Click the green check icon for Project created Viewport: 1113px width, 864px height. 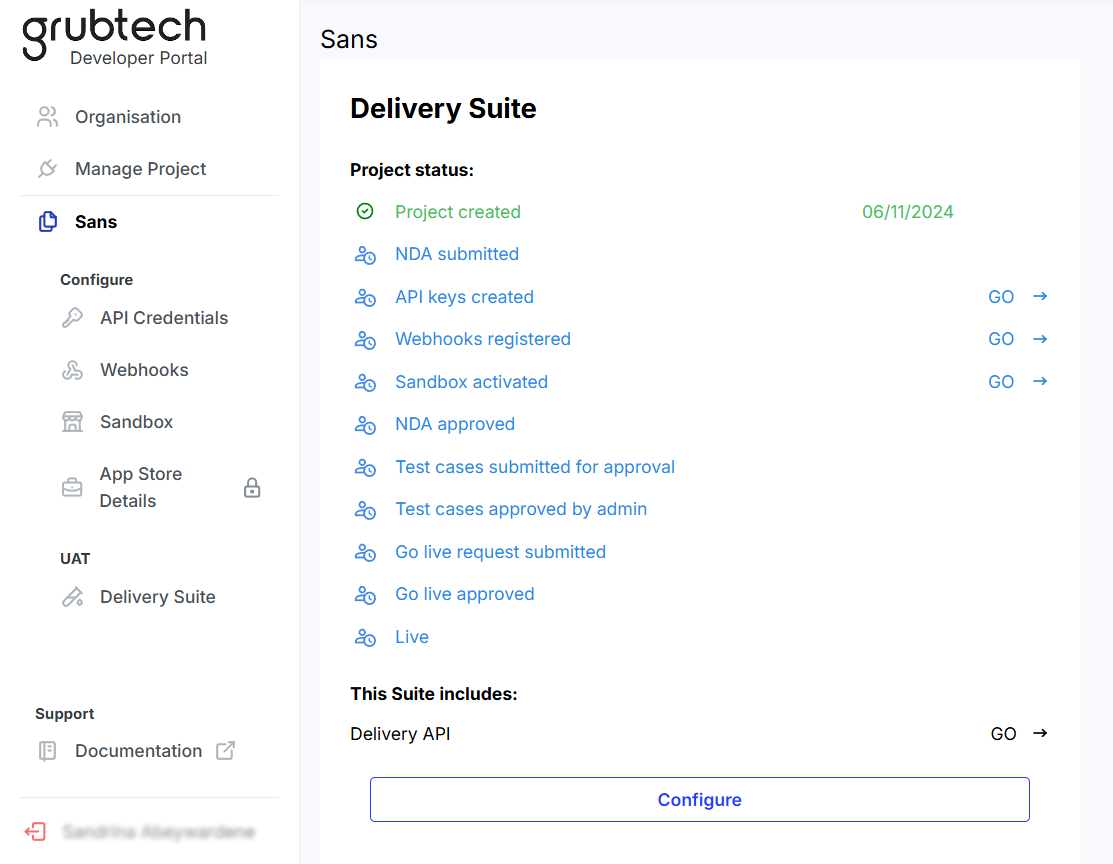(365, 212)
